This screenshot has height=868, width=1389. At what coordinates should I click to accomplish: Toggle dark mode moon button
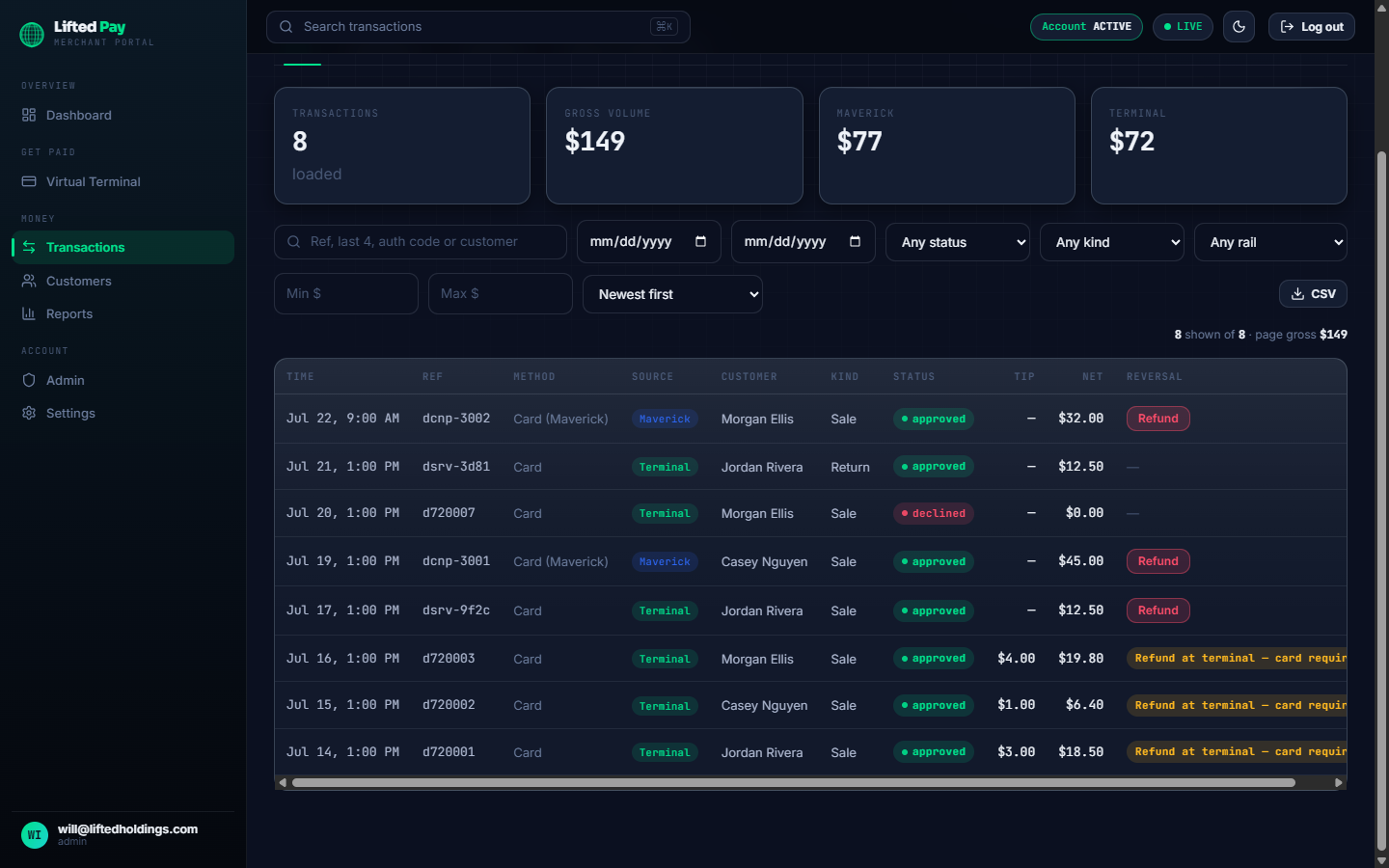[1239, 27]
